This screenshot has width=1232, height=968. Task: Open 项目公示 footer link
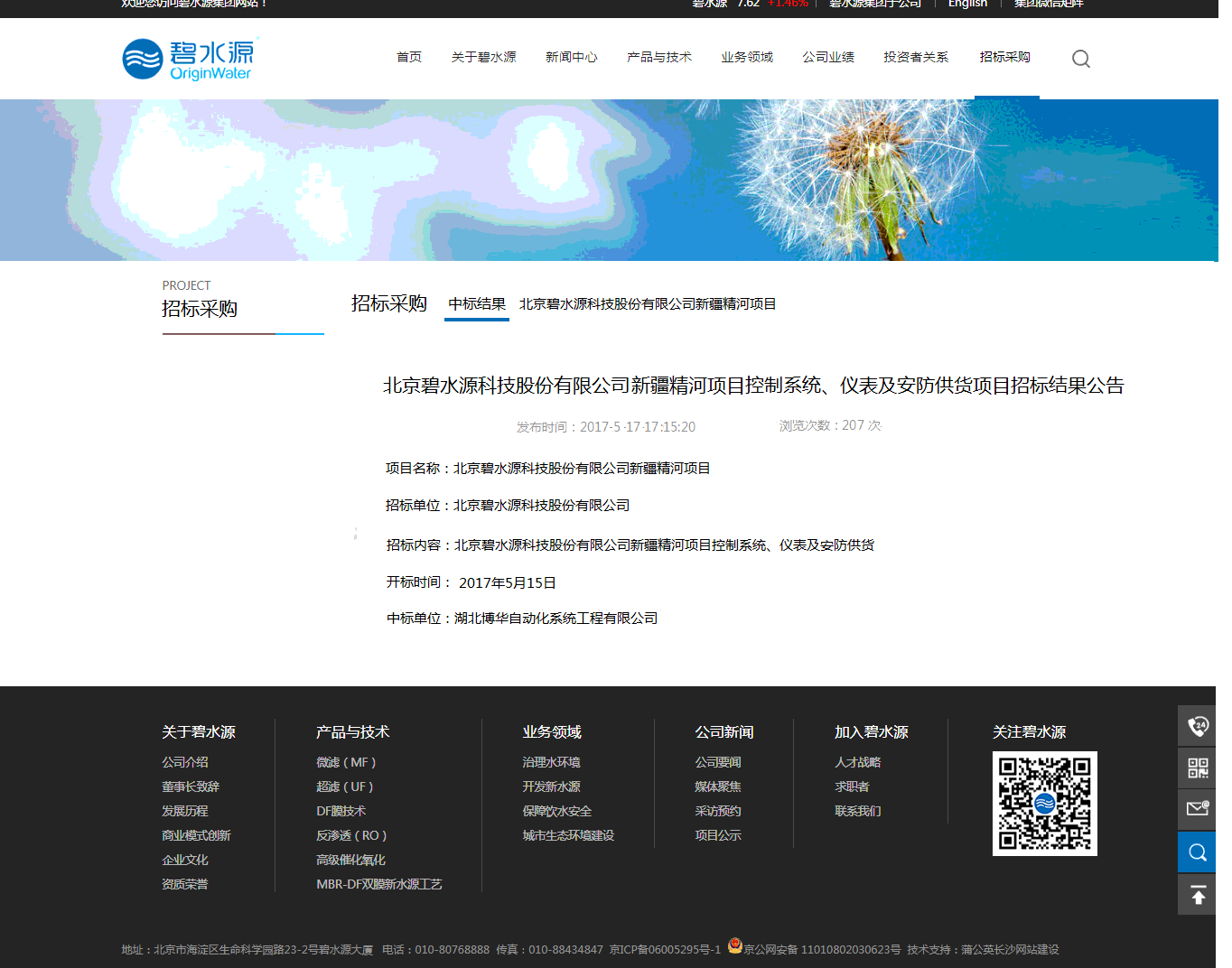coord(718,835)
